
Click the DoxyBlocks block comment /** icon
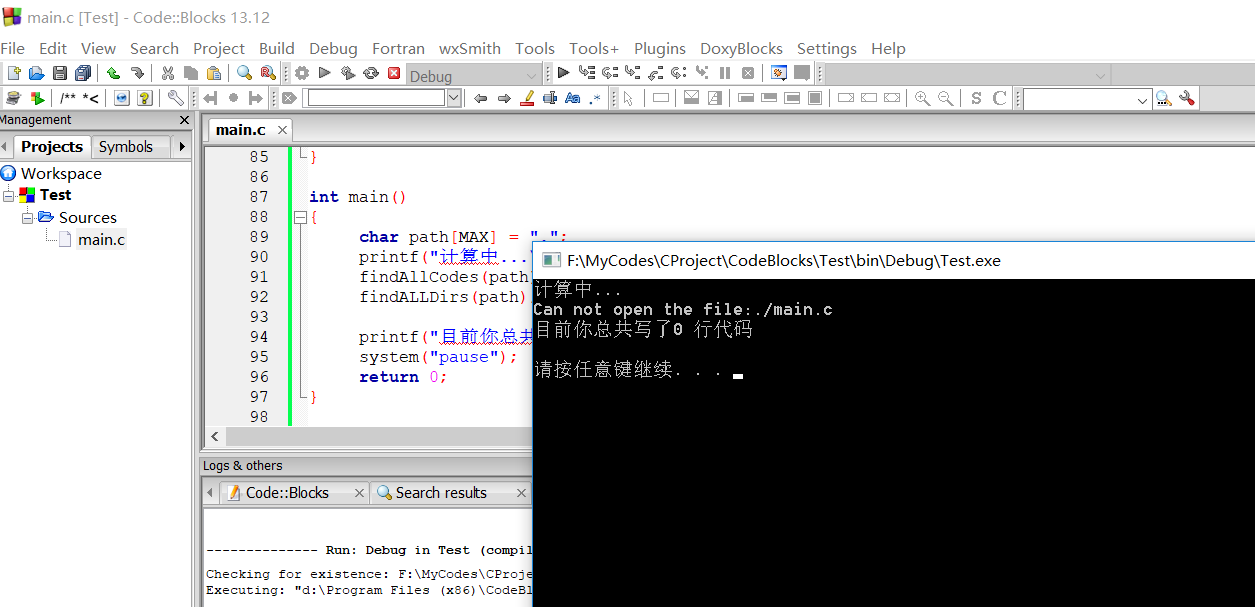point(68,98)
